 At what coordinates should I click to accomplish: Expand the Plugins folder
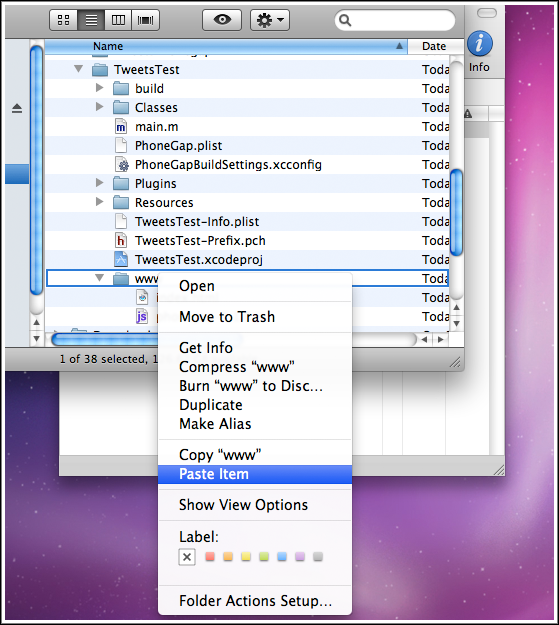(100, 183)
